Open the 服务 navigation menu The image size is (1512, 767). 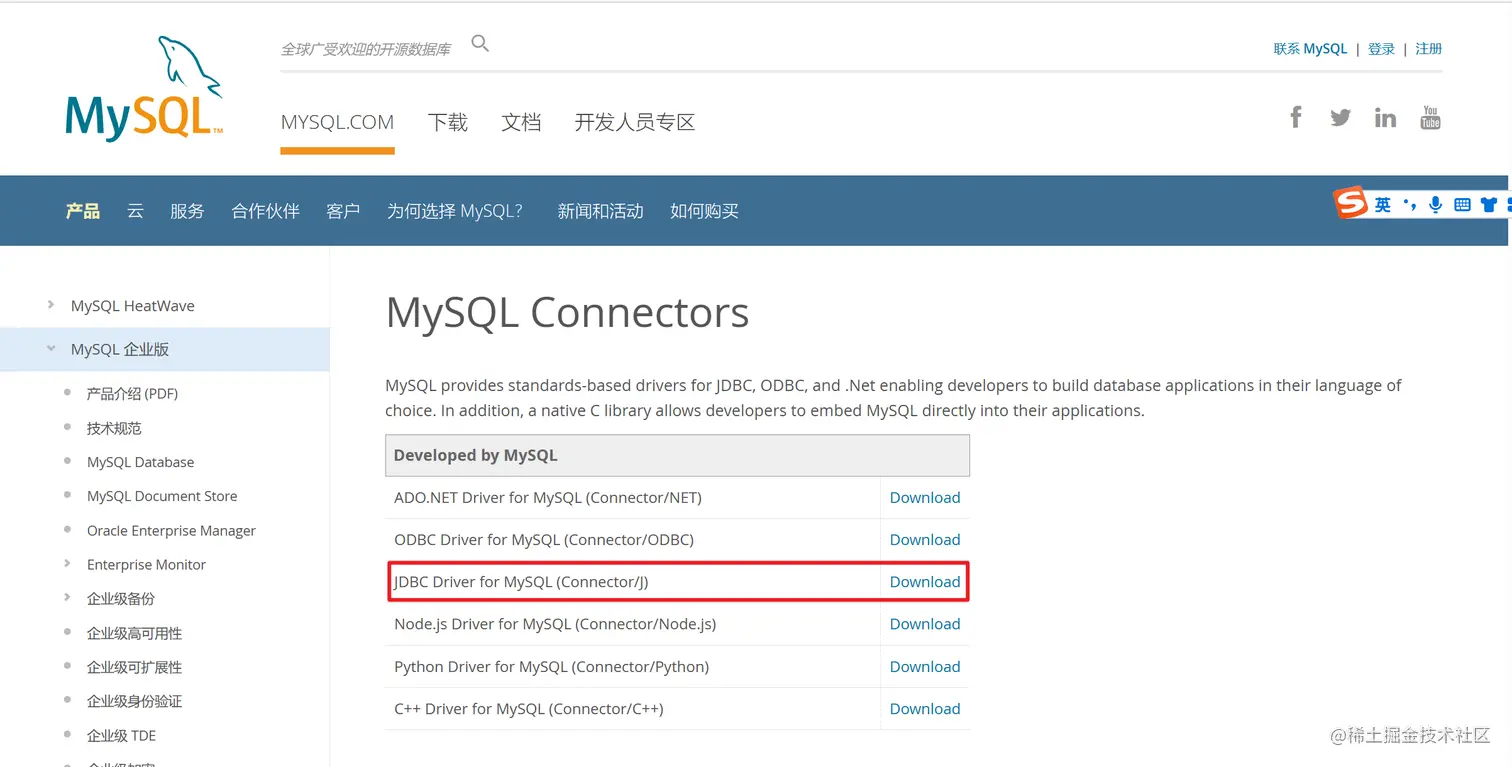tap(187, 211)
